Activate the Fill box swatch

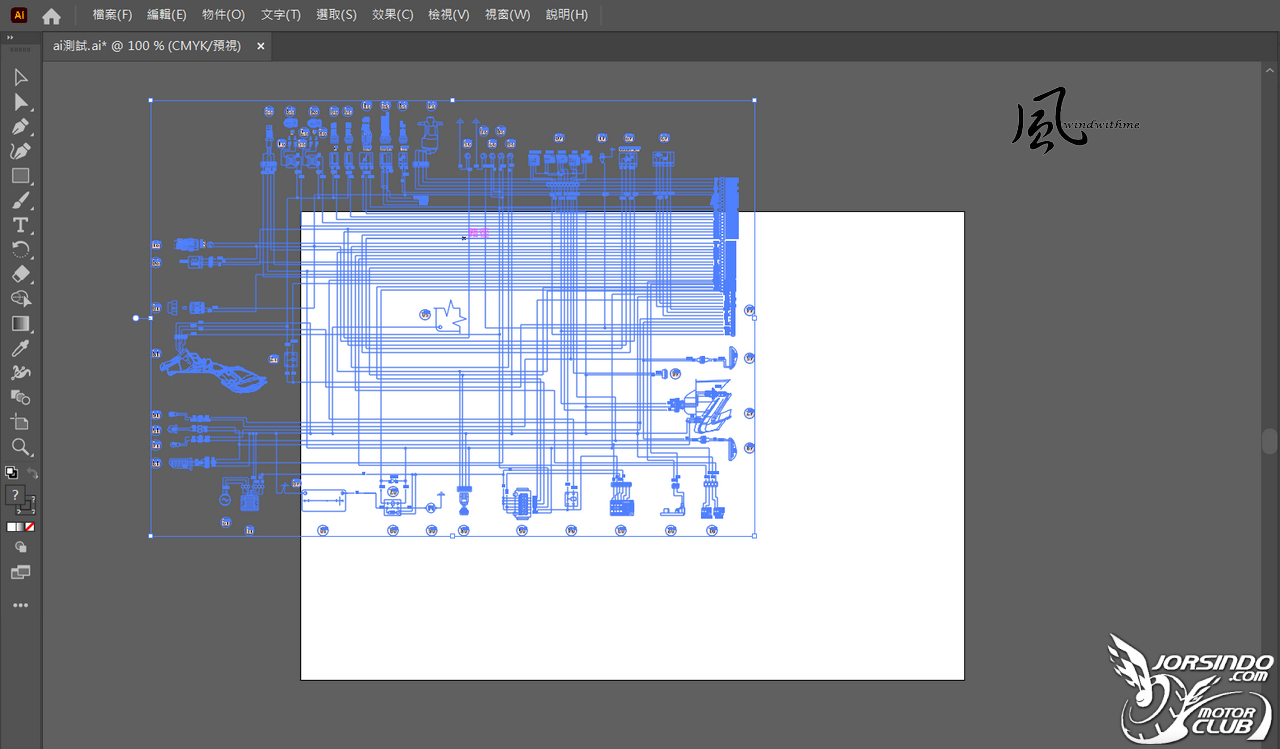(15, 495)
